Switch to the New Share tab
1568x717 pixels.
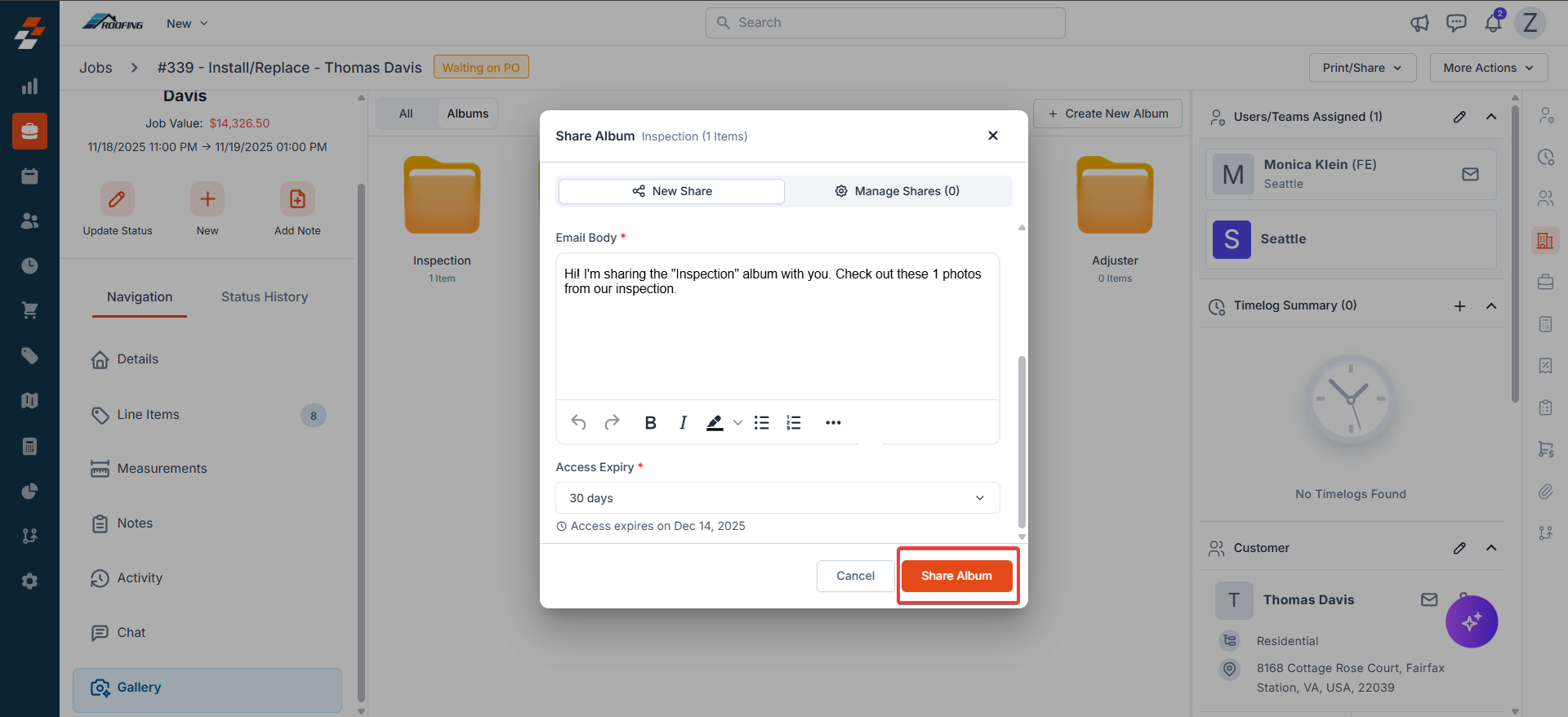tap(671, 191)
